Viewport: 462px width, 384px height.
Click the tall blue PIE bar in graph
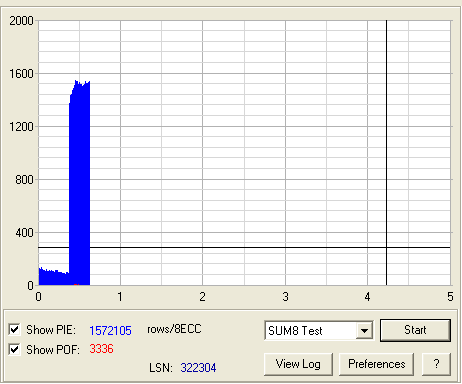pos(80,183)
